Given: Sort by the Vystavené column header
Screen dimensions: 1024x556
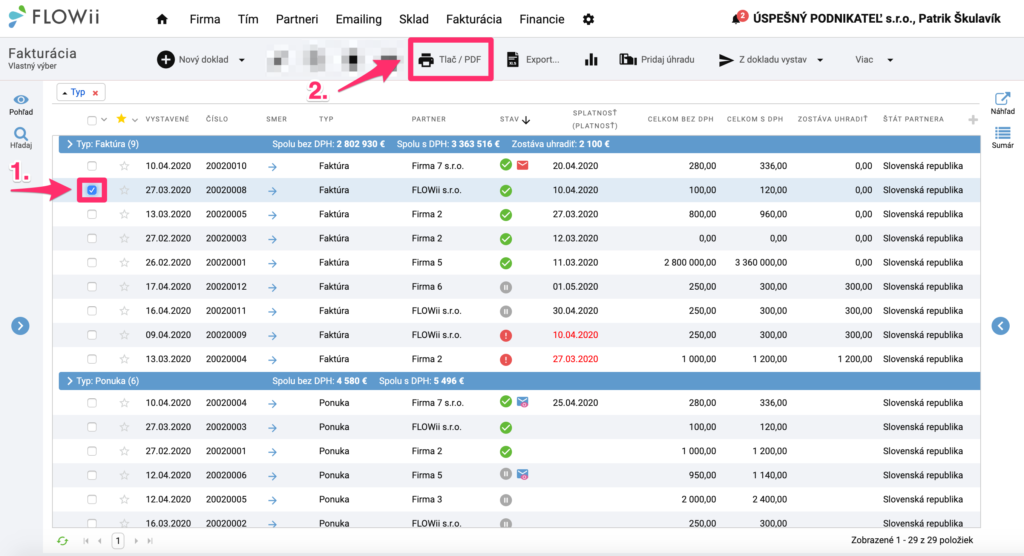Looking at the screenshot, I should pos(167,120).
